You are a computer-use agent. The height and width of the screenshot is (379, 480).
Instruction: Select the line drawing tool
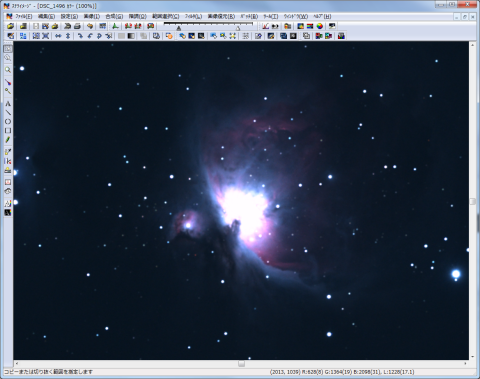point(8,113)
